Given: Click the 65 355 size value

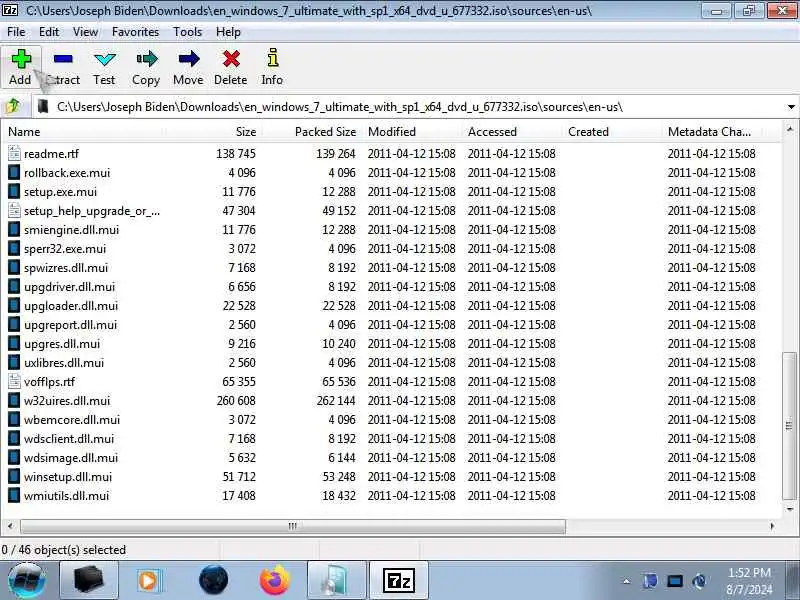Looking at the screenshot, I should 239,382.
